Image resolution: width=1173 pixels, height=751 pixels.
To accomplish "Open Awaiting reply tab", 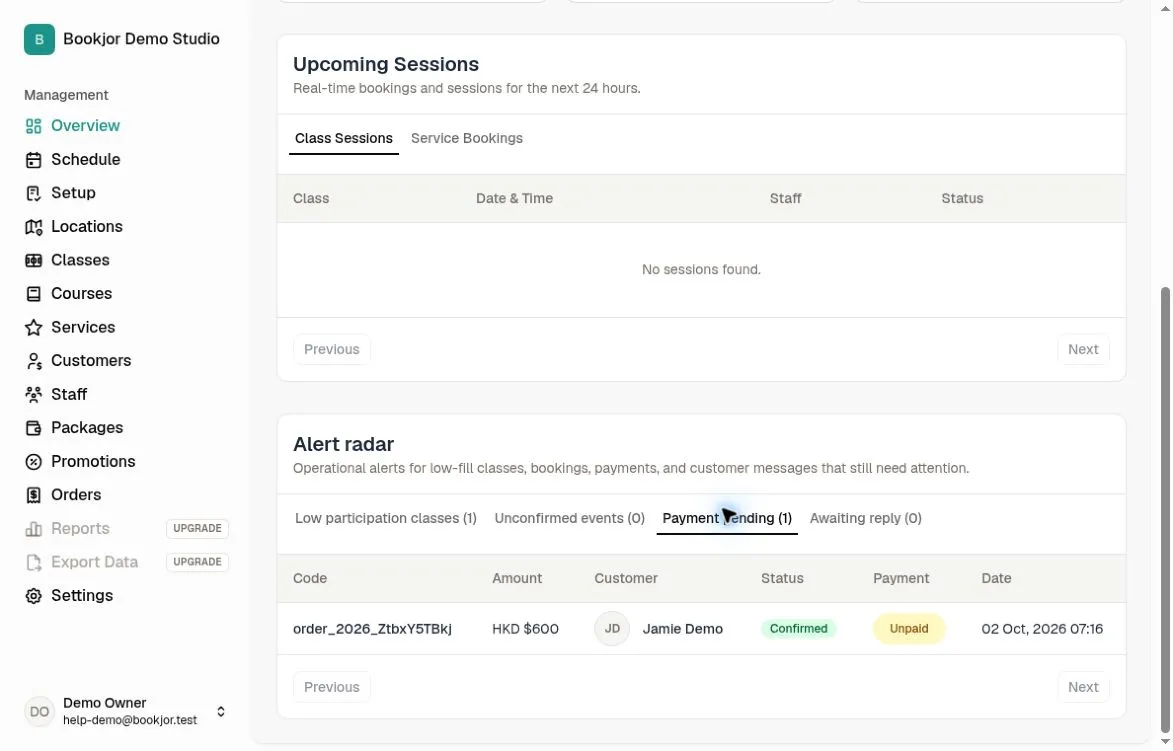I will [866, 518].
